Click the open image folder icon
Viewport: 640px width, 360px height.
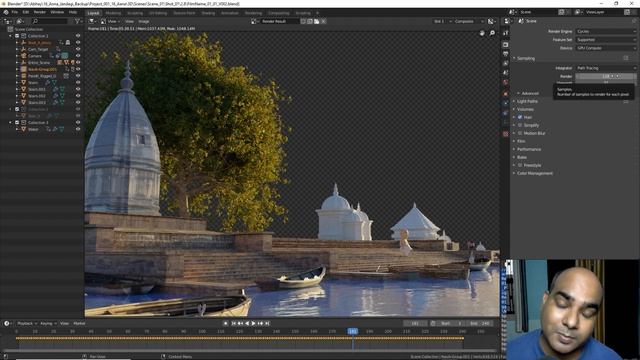[x=316, y=21]
